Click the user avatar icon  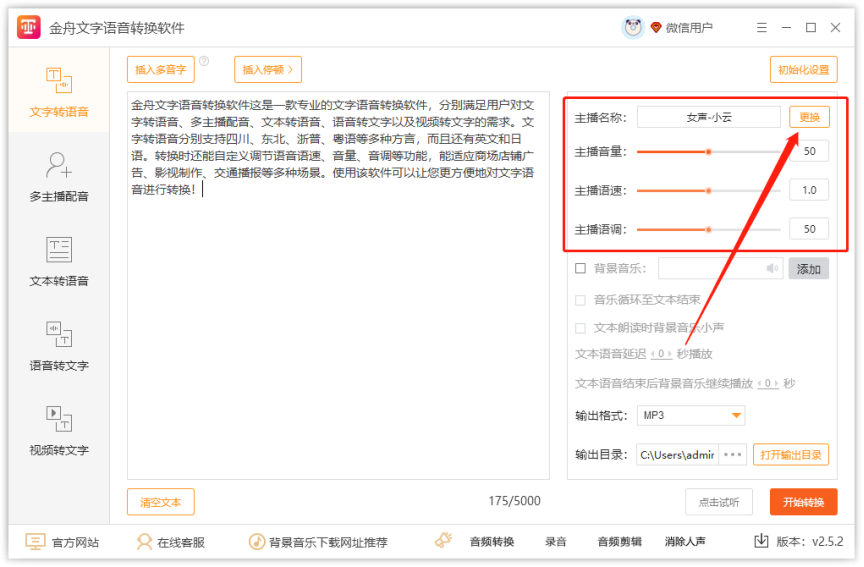pyautogui.click(x=633, y=27)
